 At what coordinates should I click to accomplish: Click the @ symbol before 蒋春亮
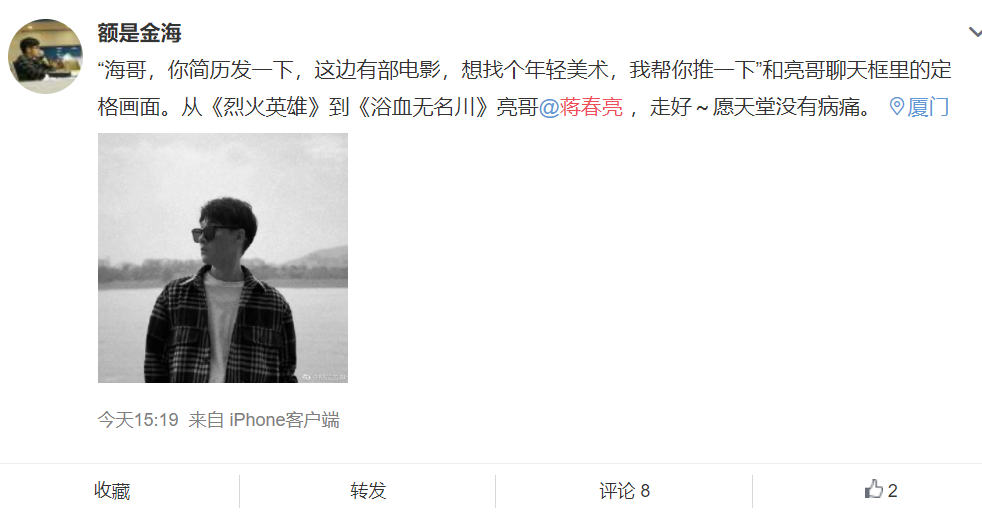click(x=549, y=108)
